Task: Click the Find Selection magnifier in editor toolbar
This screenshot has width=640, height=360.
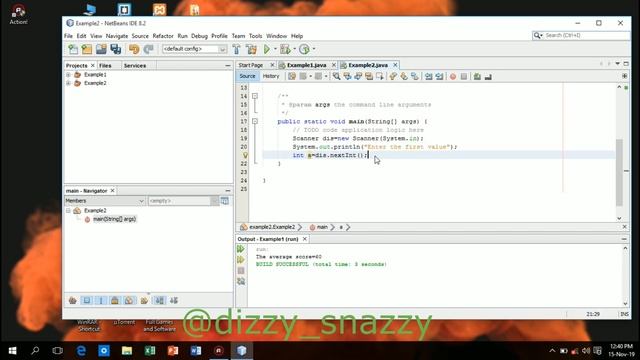Action: pos(336,76)
